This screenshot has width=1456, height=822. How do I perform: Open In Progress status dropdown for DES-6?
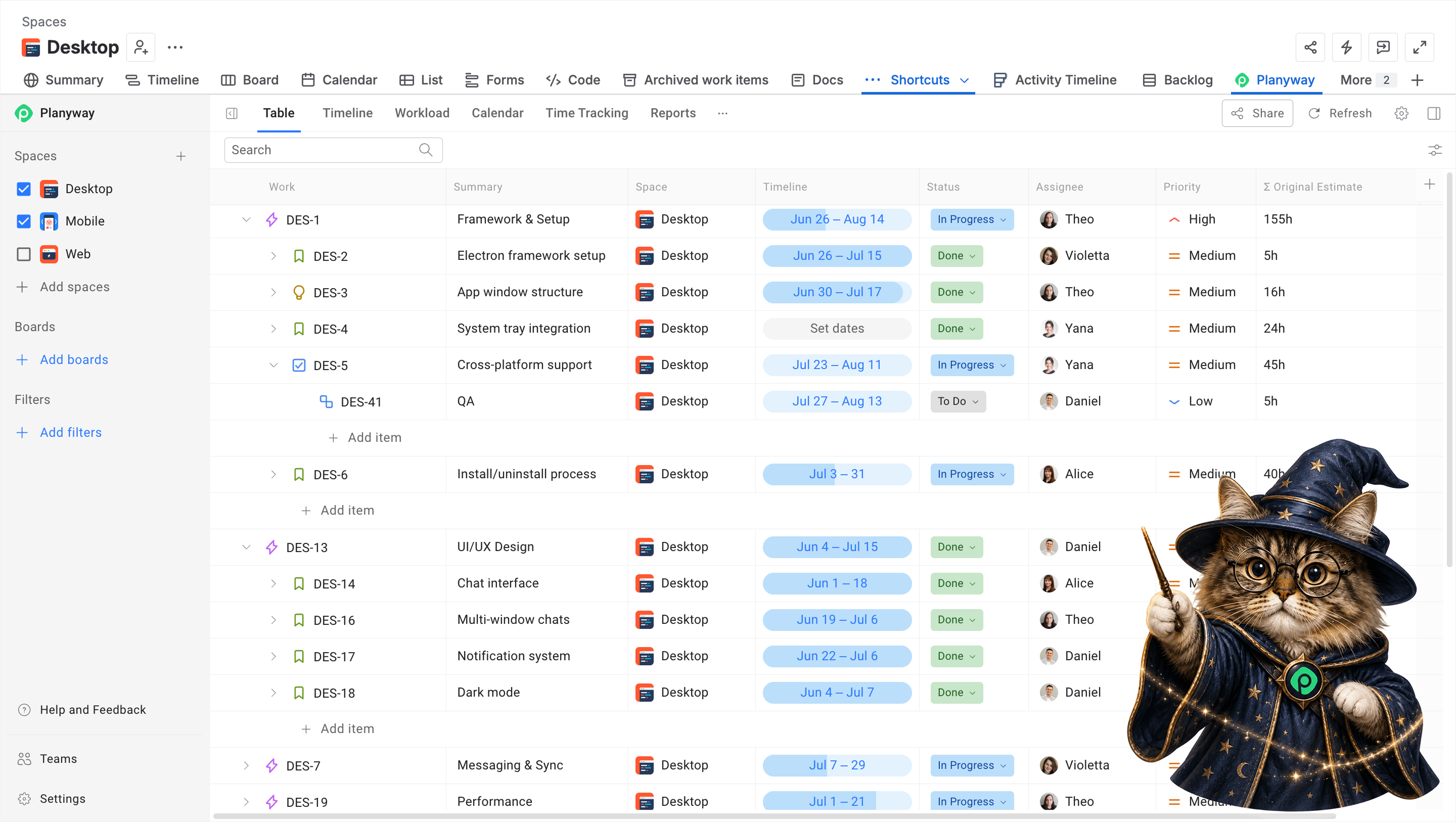pos(972,474)
